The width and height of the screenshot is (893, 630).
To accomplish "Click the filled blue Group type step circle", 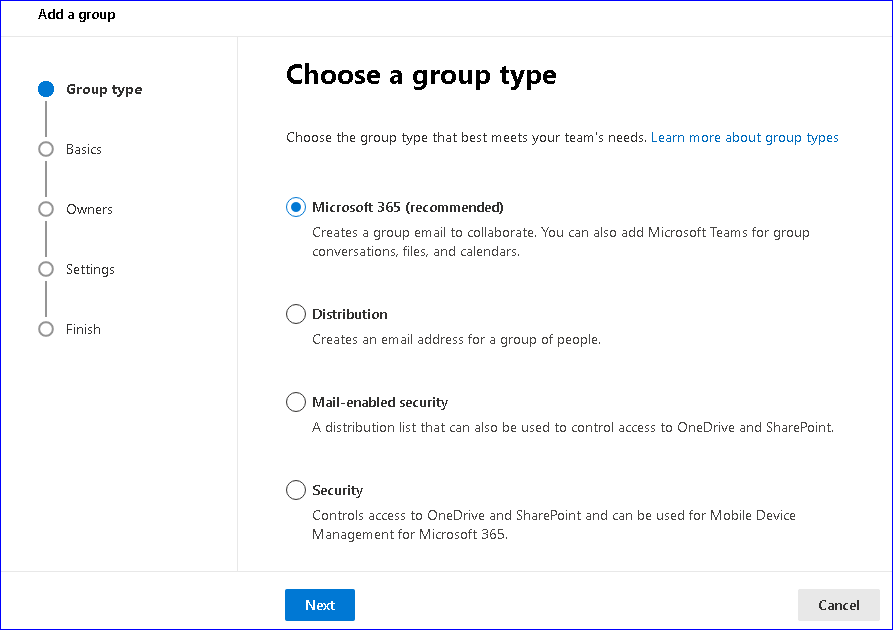I will [x=46, y=89].
